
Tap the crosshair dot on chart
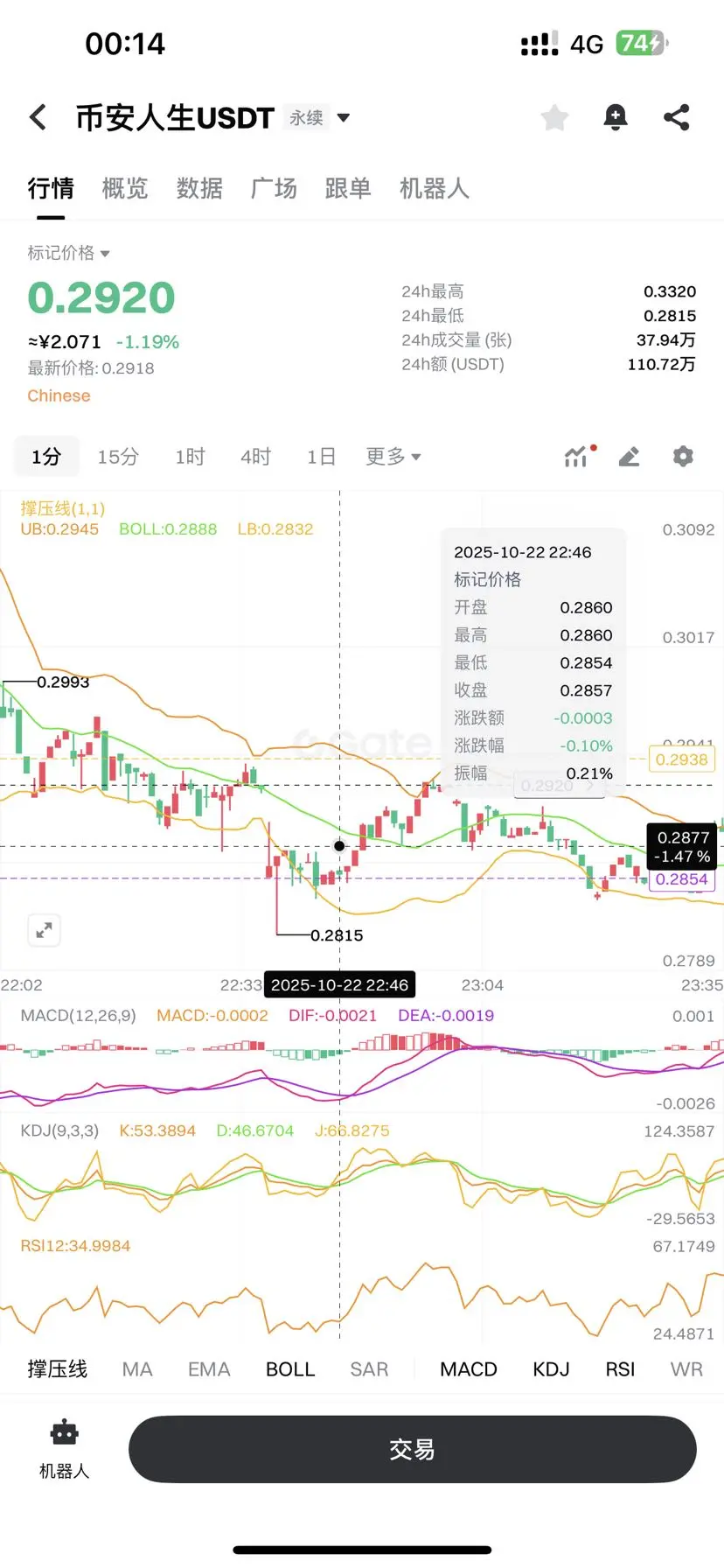coord(339,846)
